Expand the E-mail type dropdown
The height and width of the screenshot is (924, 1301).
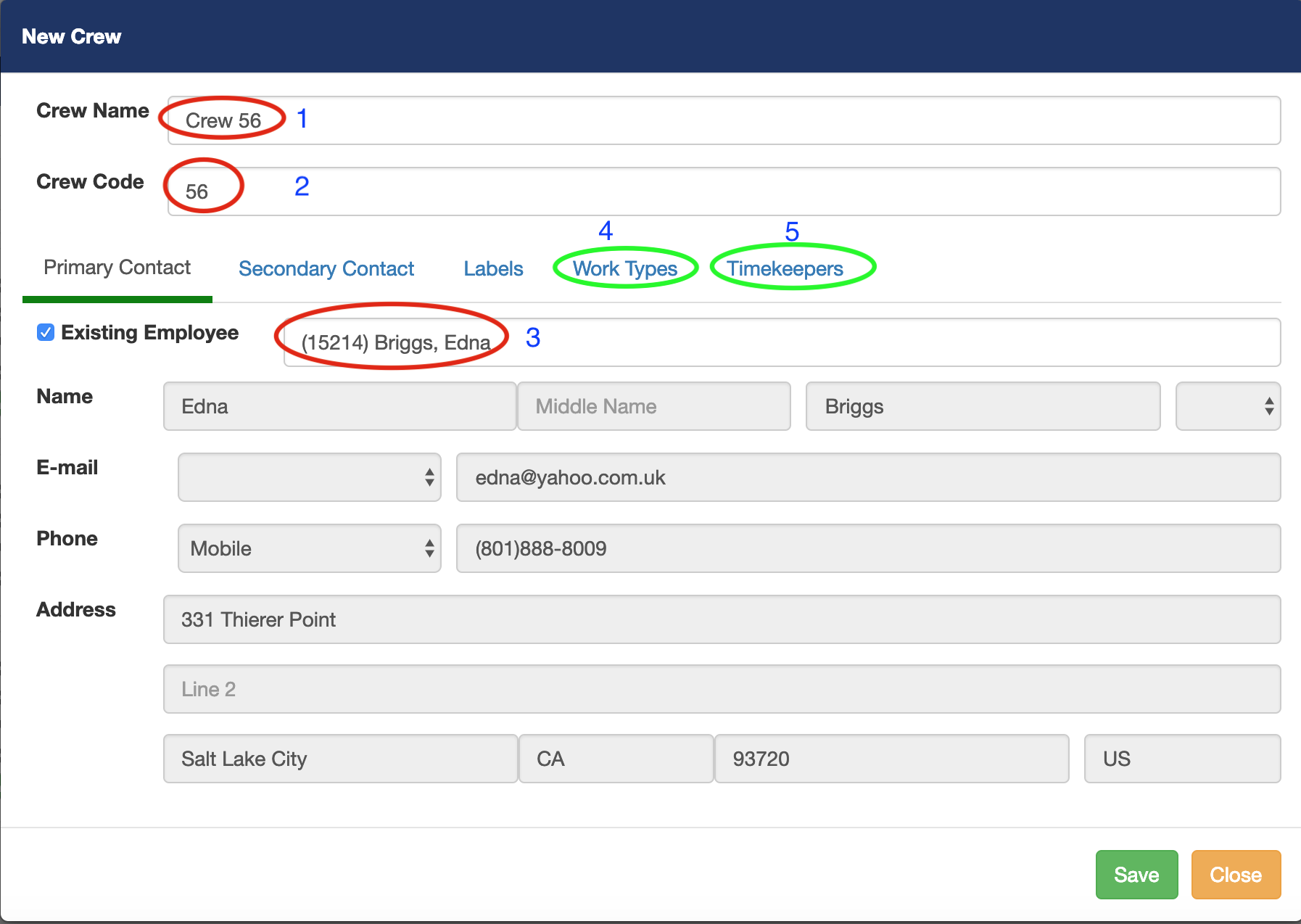[309, 477]
